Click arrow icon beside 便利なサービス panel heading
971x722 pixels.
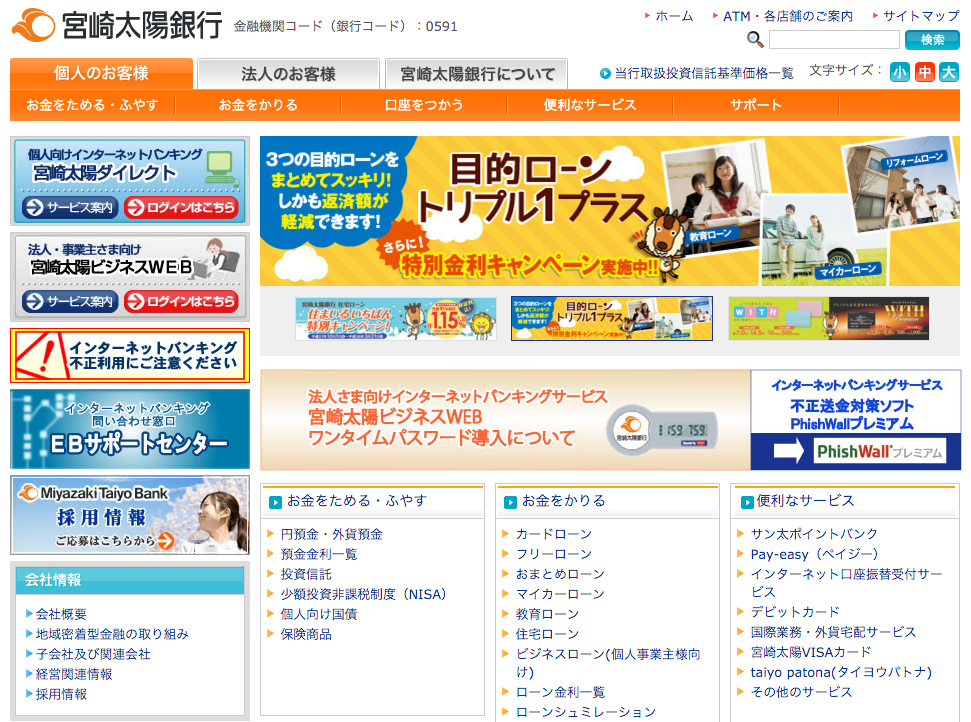click(x=747, y=502)
